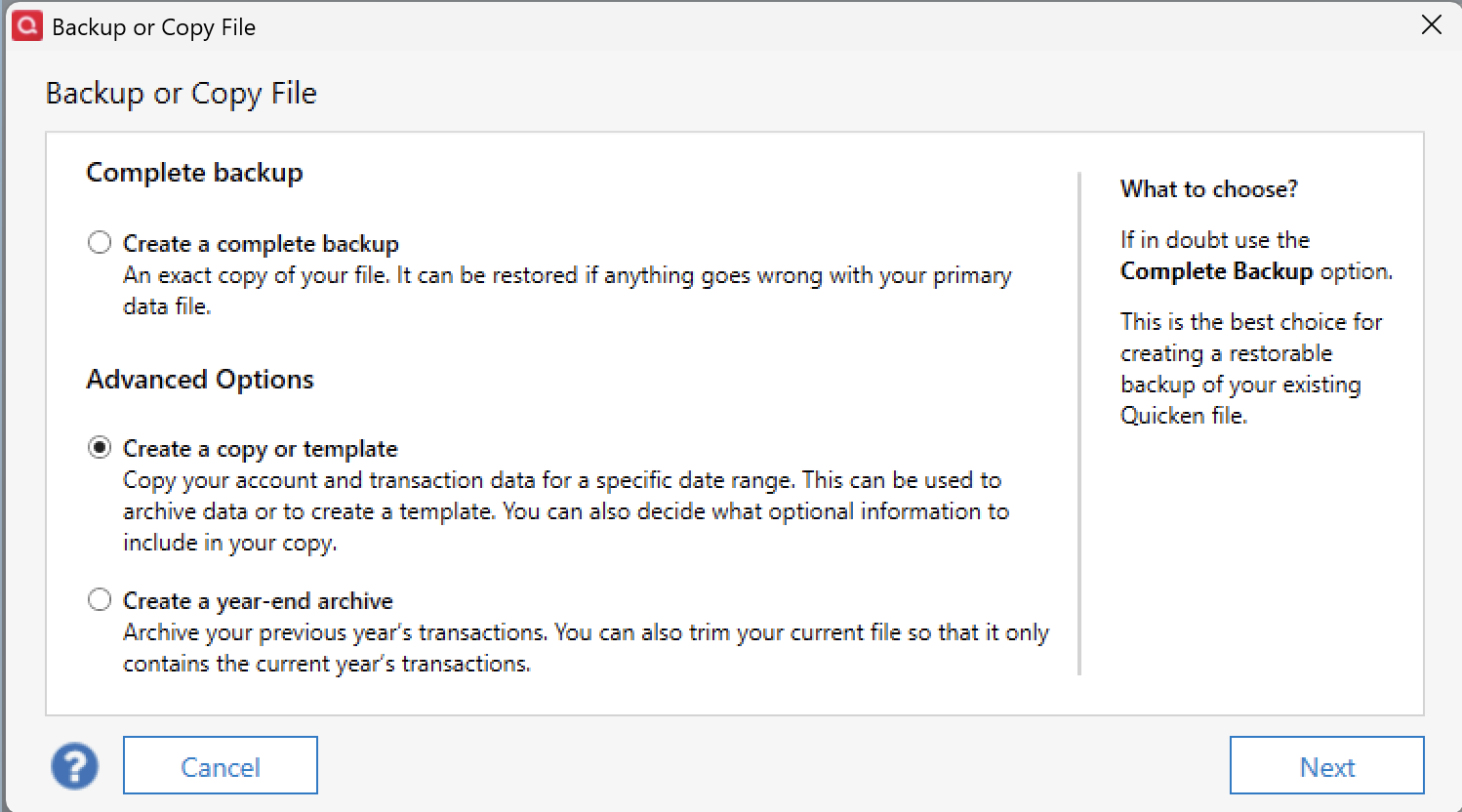Choose the year-end archive radio button
The height and width of the screenshot is (812, 1462).
click(x=100, y=599)
